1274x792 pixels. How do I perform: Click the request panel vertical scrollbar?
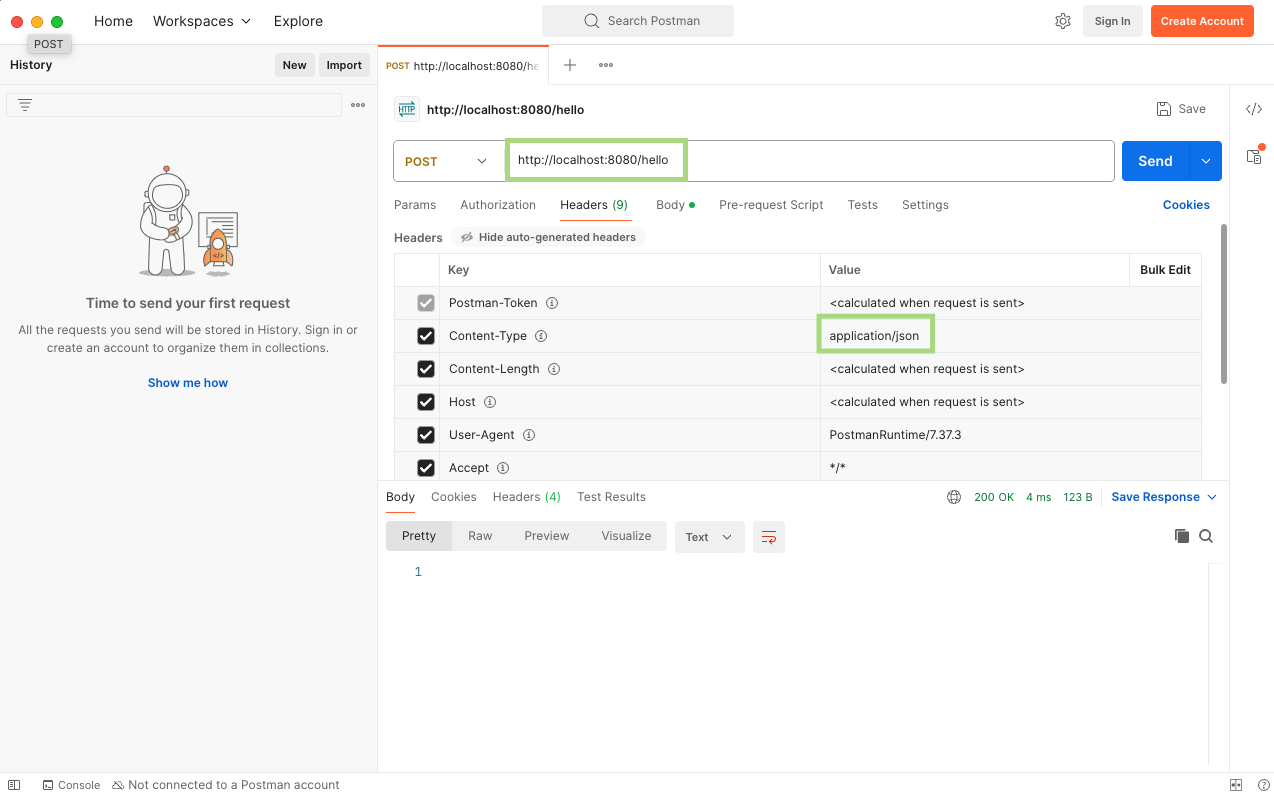tap(1224, 303)
